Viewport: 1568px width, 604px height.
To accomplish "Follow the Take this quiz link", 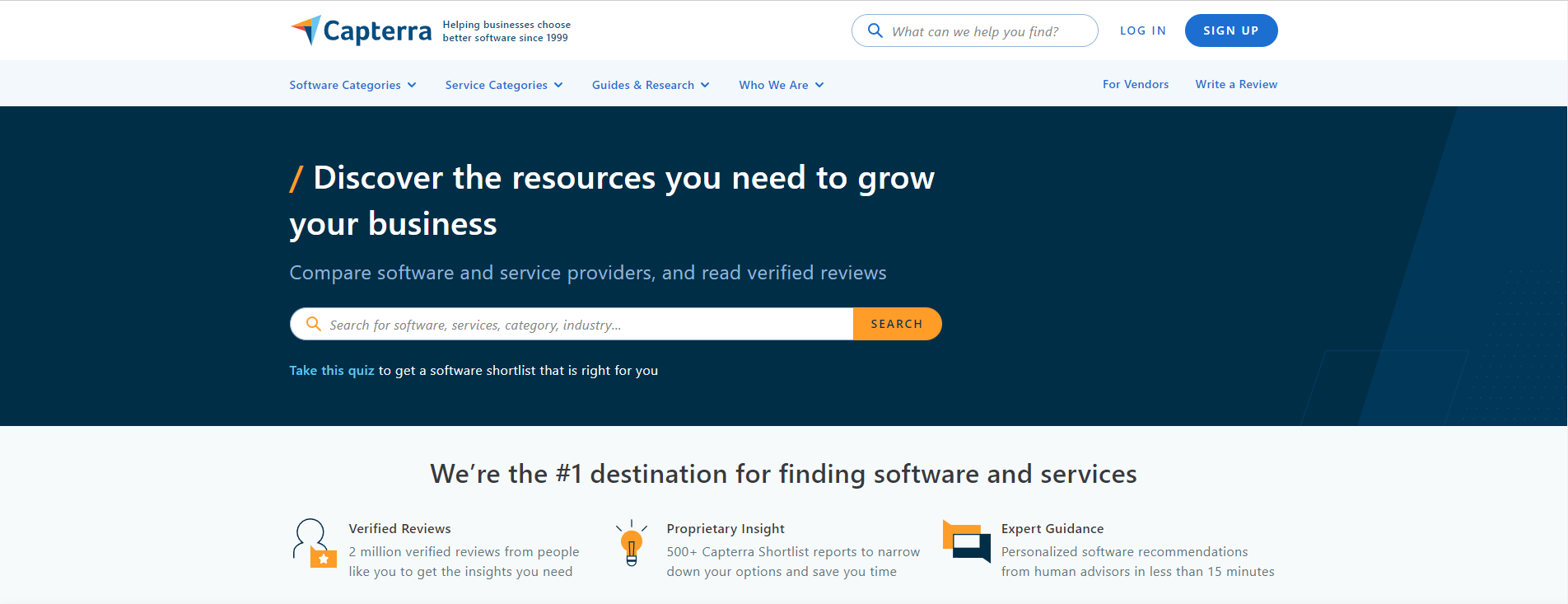I will tap(331, 371).
